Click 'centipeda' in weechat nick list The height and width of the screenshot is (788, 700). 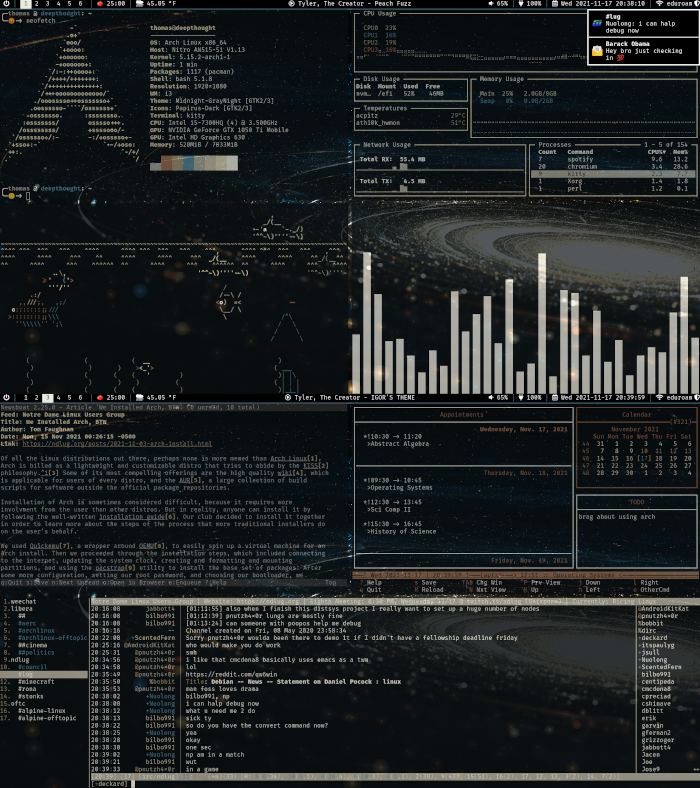coord(658,681)
